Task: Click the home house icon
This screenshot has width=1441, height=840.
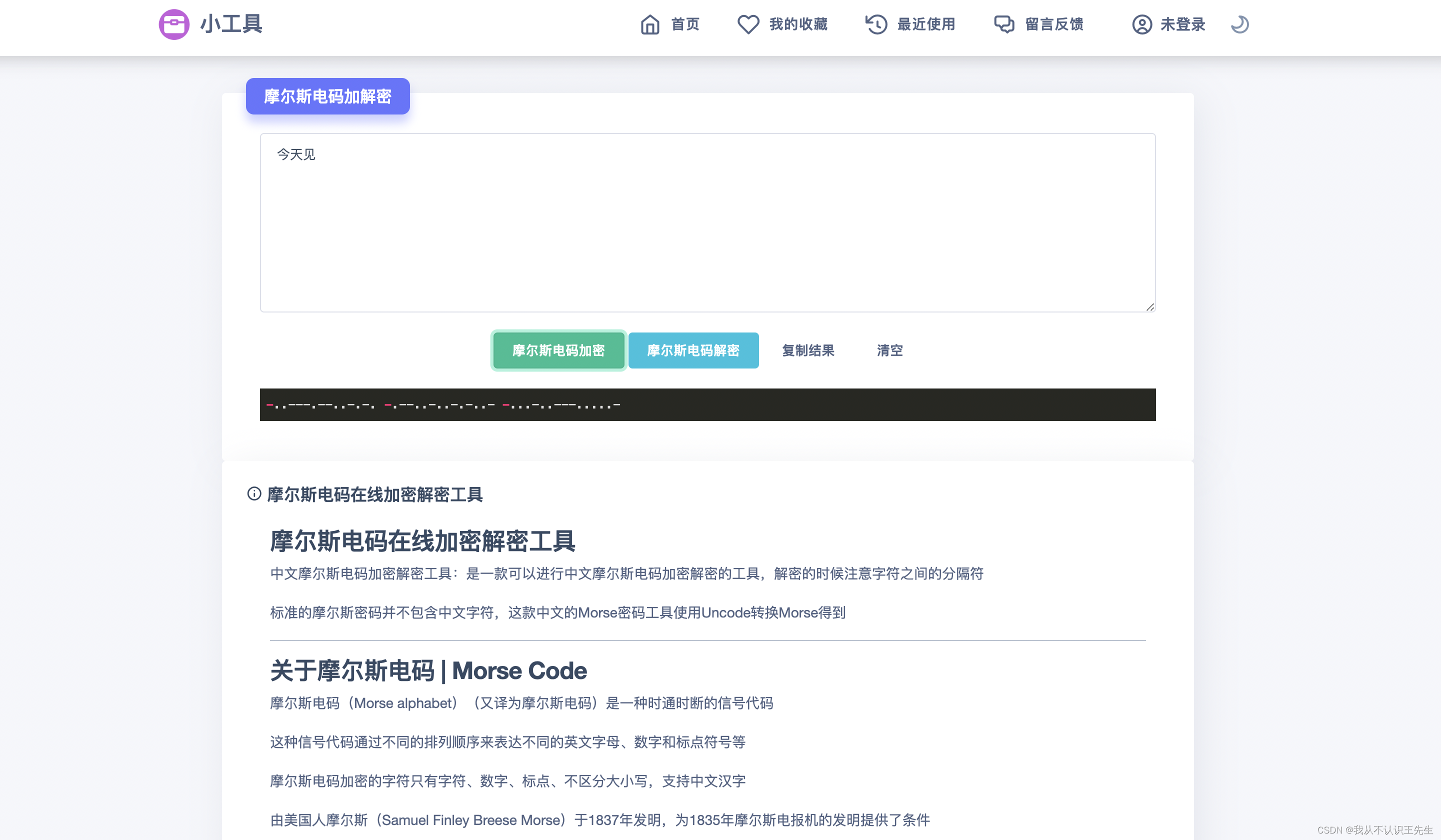Action: tap(649, 24)
